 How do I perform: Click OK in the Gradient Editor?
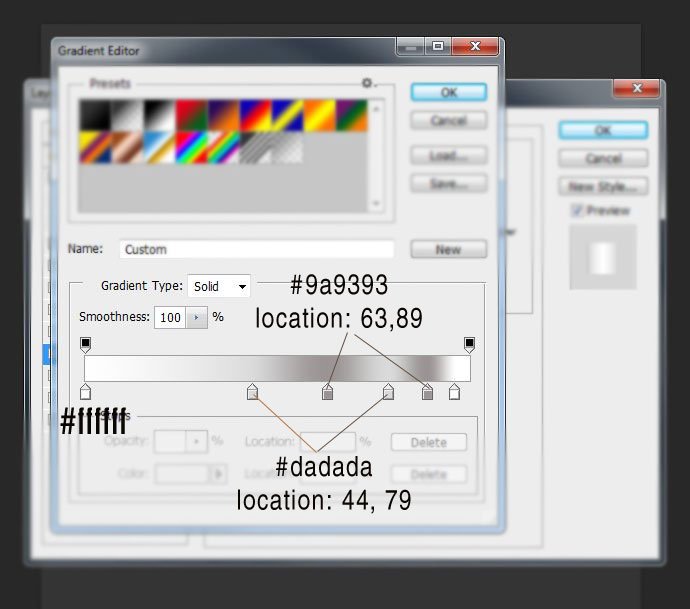click(x=448, y=92)
